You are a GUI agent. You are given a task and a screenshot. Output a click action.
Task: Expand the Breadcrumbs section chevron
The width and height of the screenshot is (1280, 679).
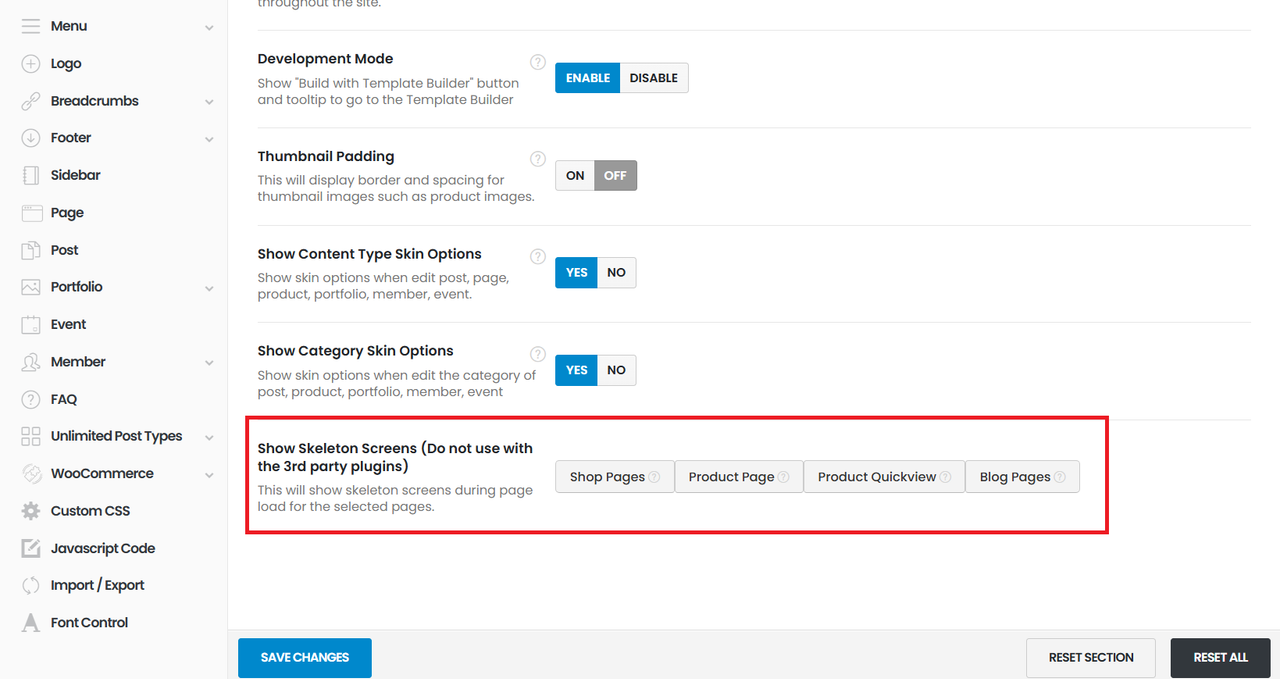pyautogui.click(x=209, y=102)
